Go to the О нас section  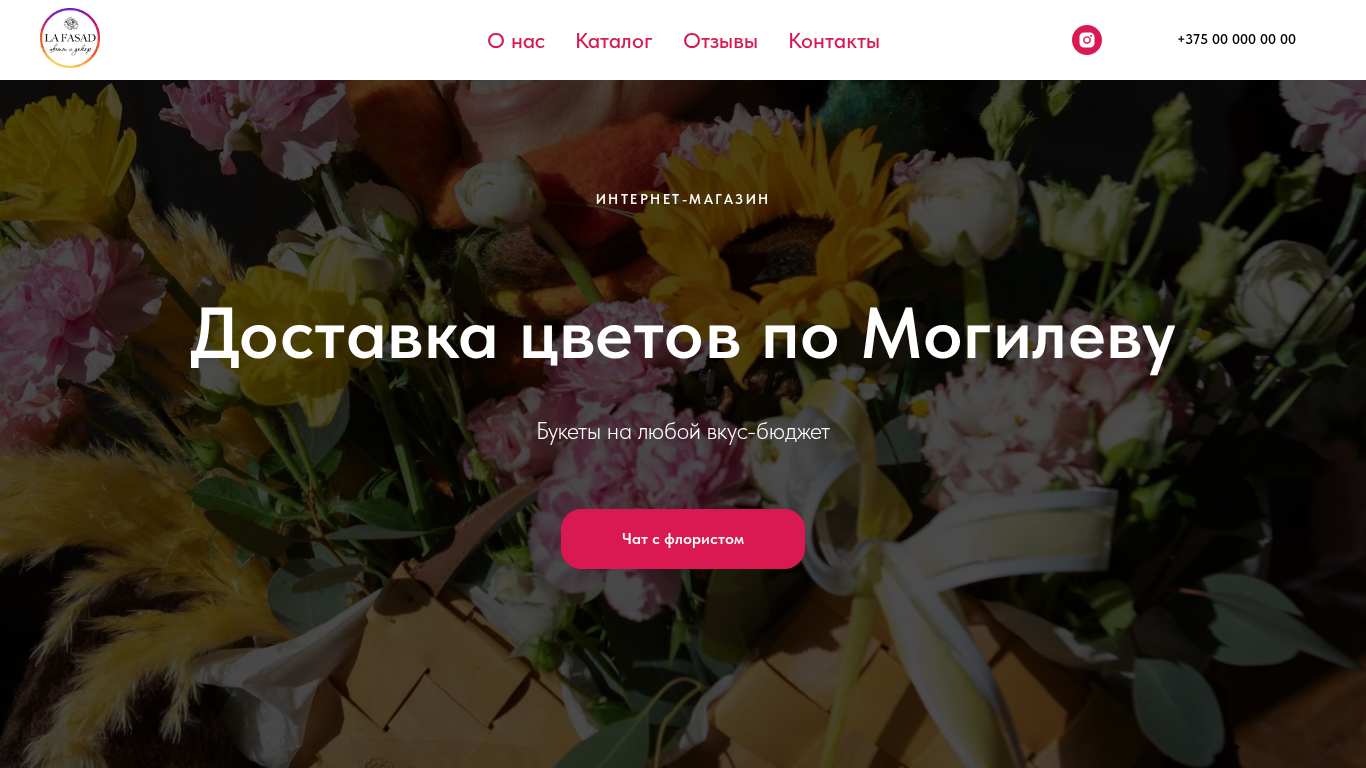tap(516, 41)
